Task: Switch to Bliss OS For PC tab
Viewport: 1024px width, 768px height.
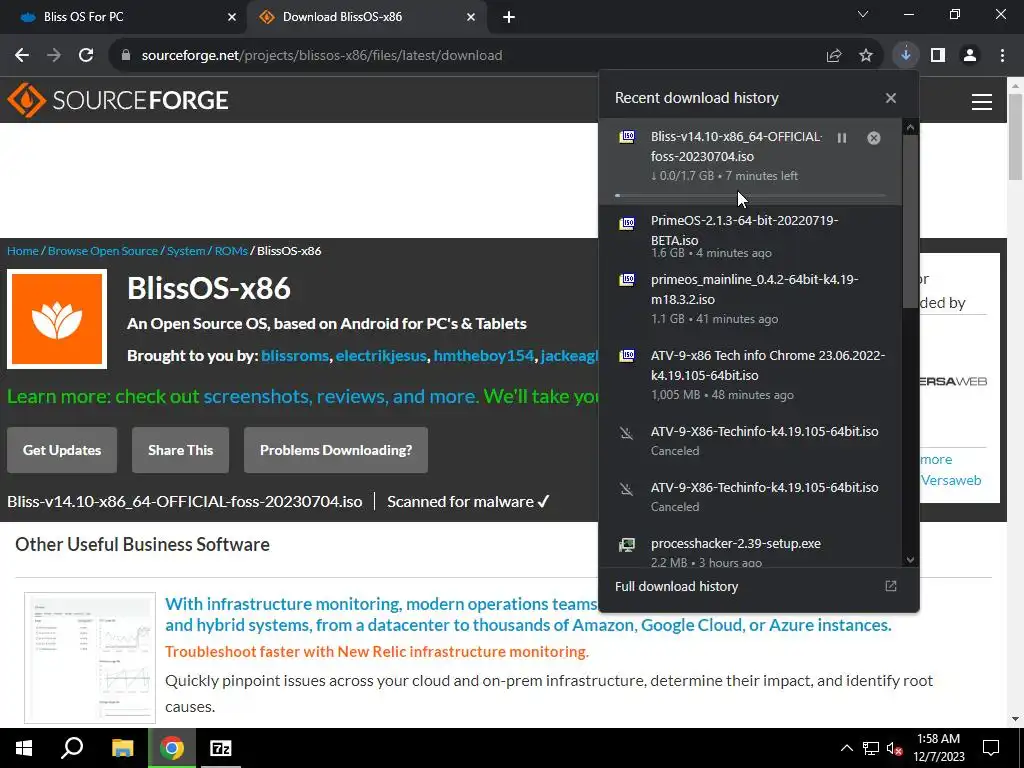Action: click(x=124, y=17)
